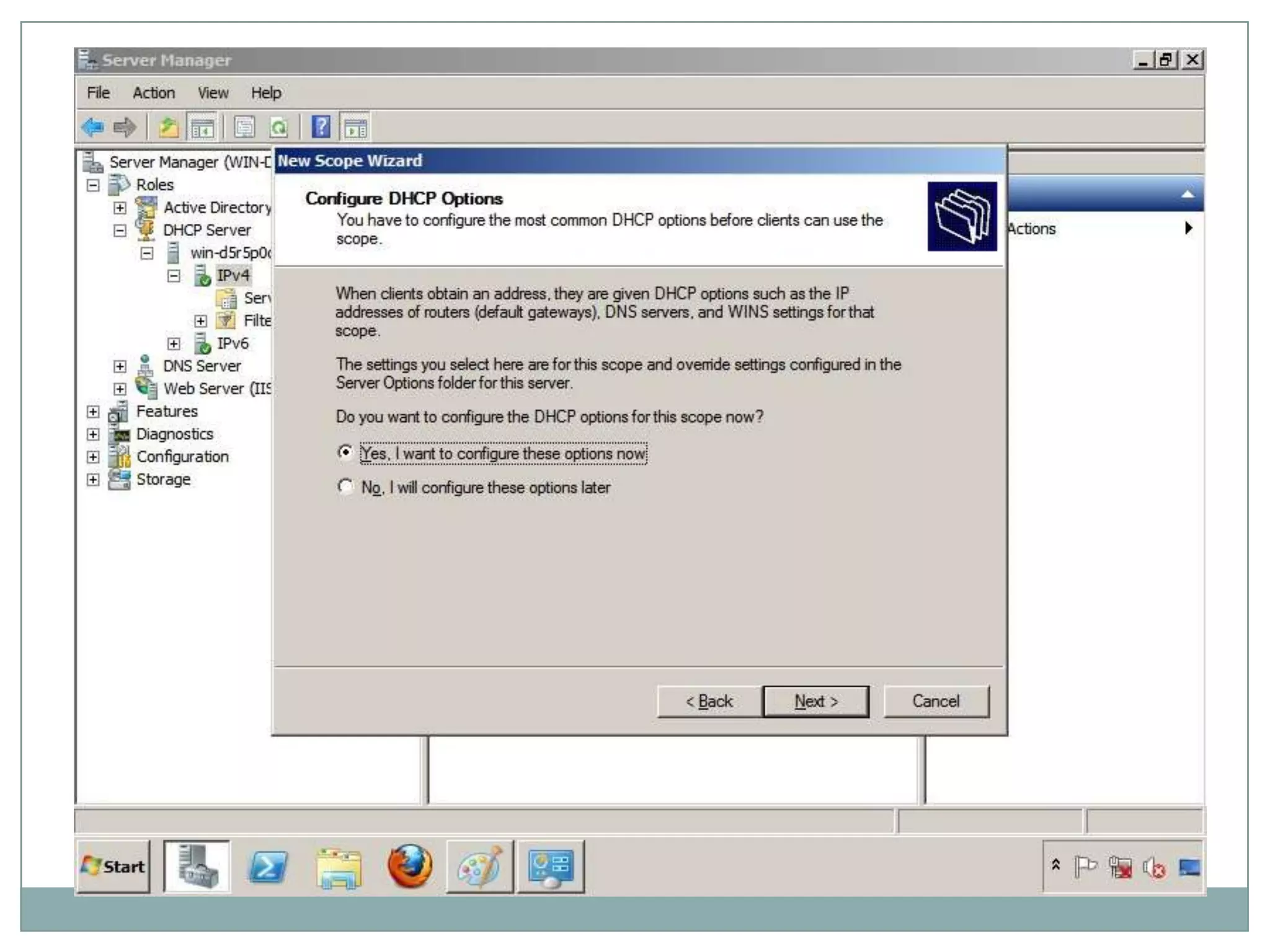Click the Configuration node icon
The image size is (1270, 952).
point(119,457)
